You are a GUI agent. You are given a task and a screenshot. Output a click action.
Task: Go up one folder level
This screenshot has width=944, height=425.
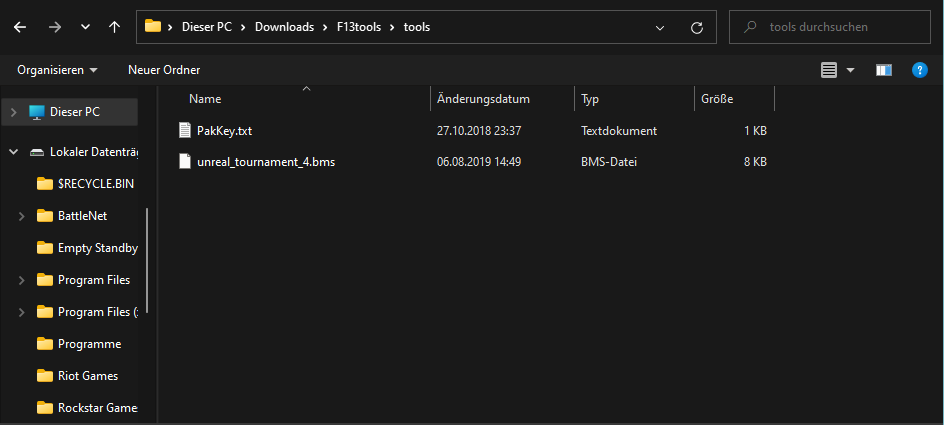[x=114, y=27]
